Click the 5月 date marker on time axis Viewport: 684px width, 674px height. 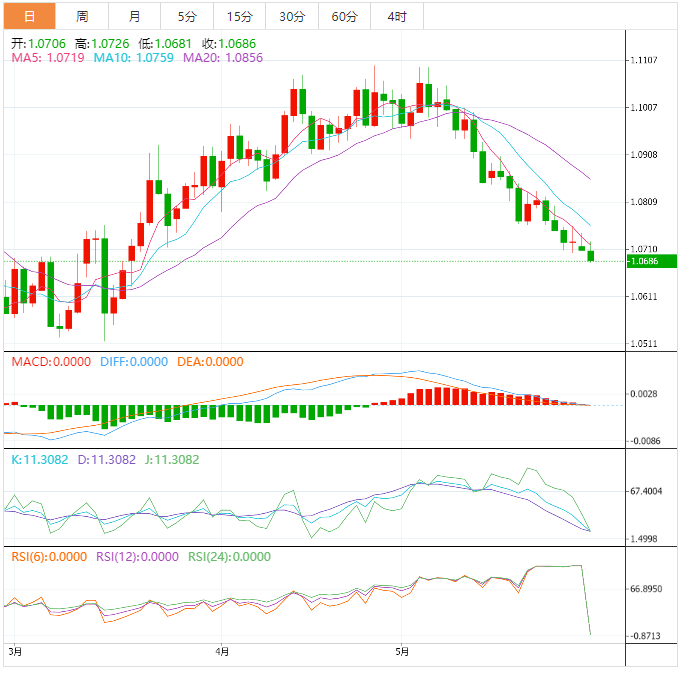click(x=402, y=652)
